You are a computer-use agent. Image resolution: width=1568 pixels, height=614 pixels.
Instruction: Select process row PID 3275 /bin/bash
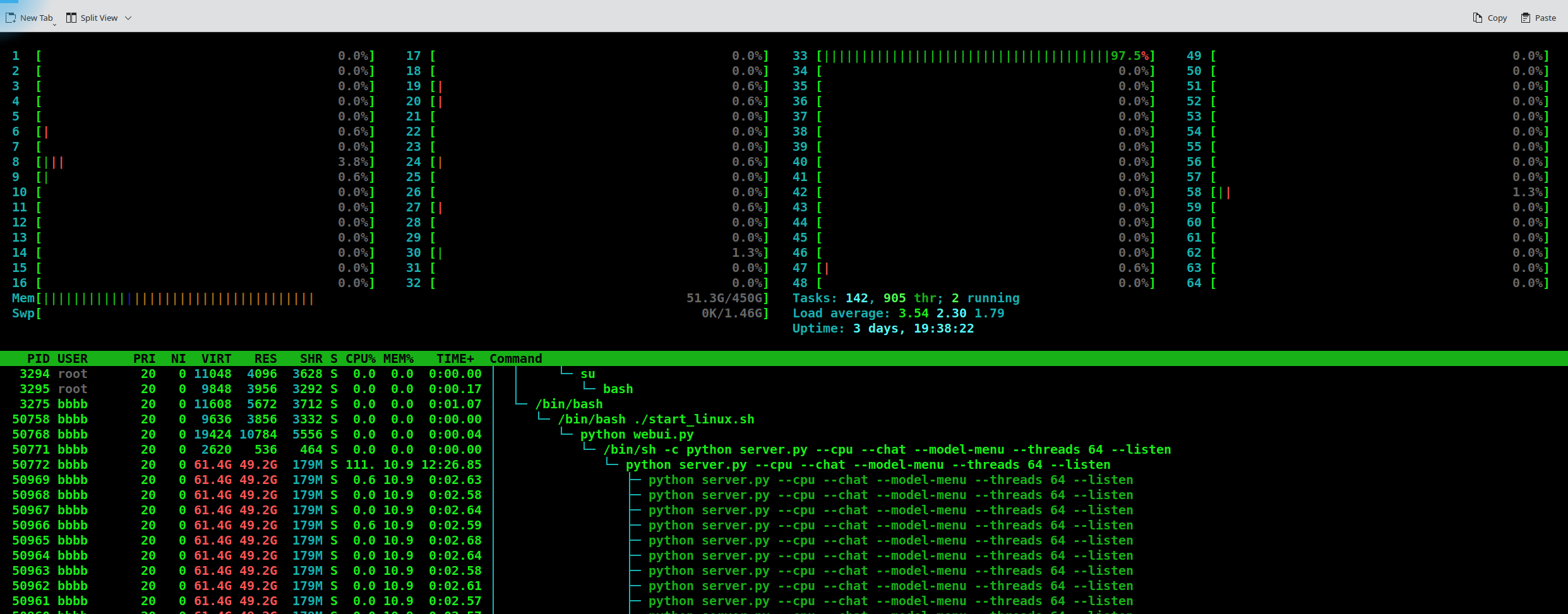point(784,404)
